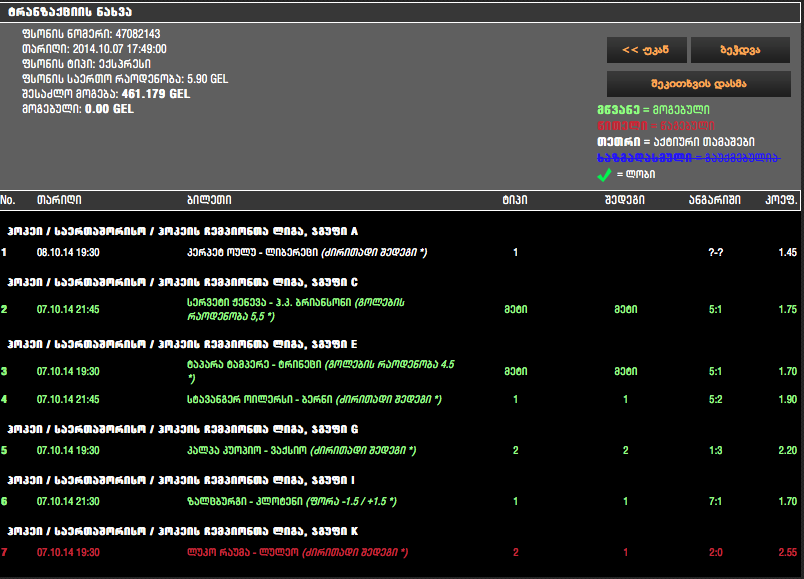This screenshot has height=579, width=804.
Task: Click the slip date 2014.10.07 17:49:00
Action: pyautogui.click(x=119, y=49)
